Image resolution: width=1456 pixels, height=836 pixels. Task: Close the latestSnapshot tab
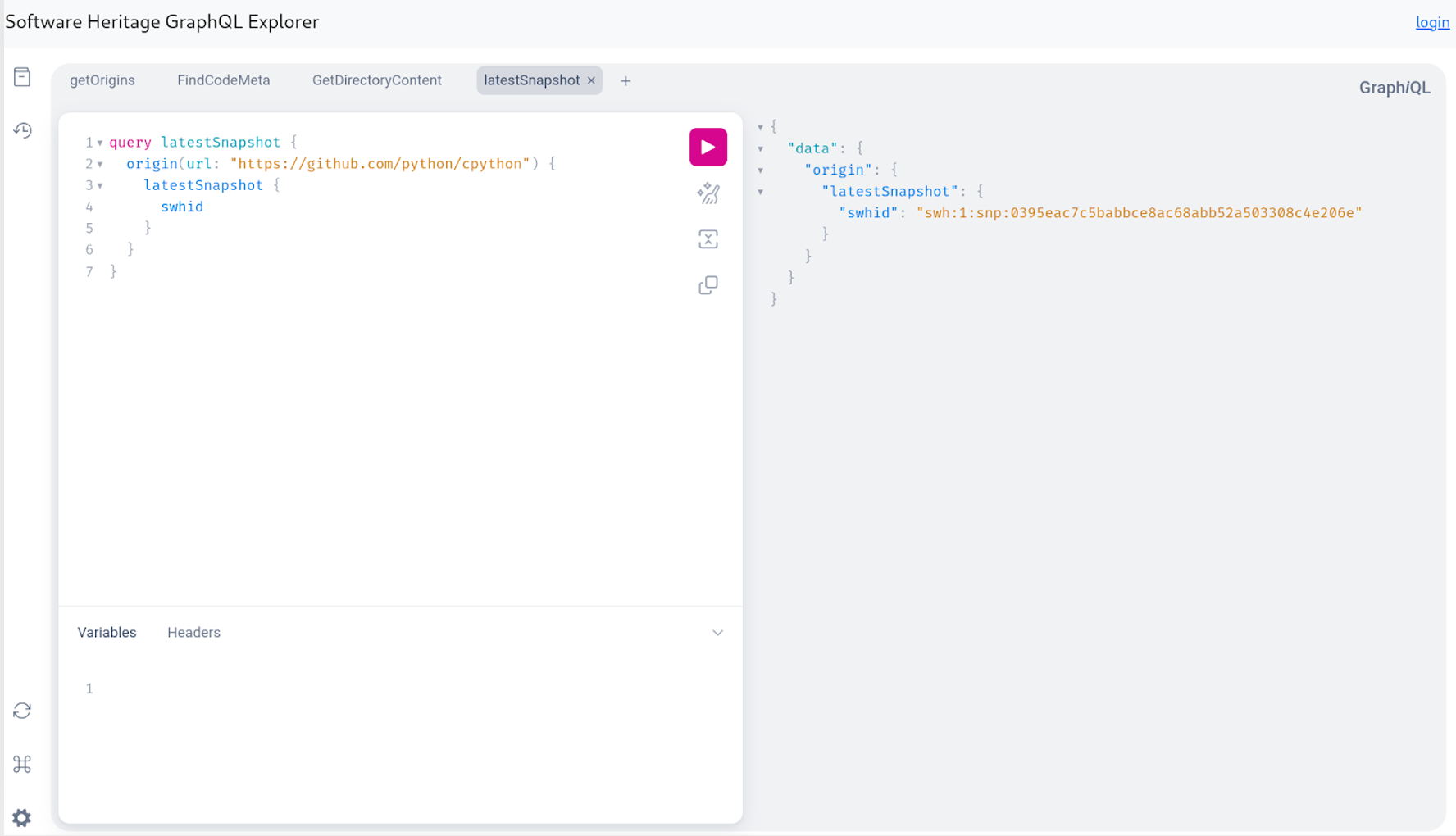[591, 80]
